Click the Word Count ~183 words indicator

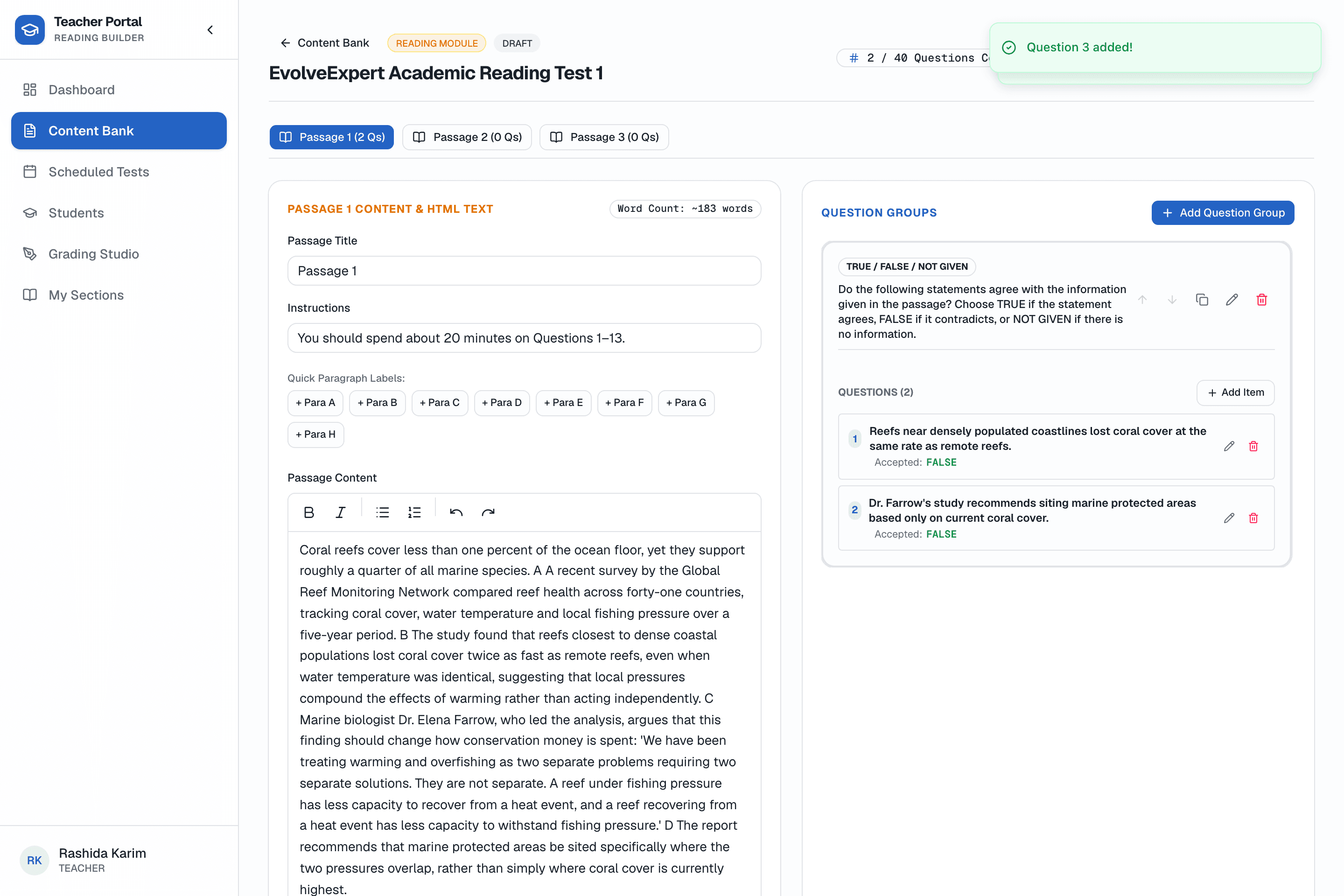pyautogui.click(x=685, y=209)
